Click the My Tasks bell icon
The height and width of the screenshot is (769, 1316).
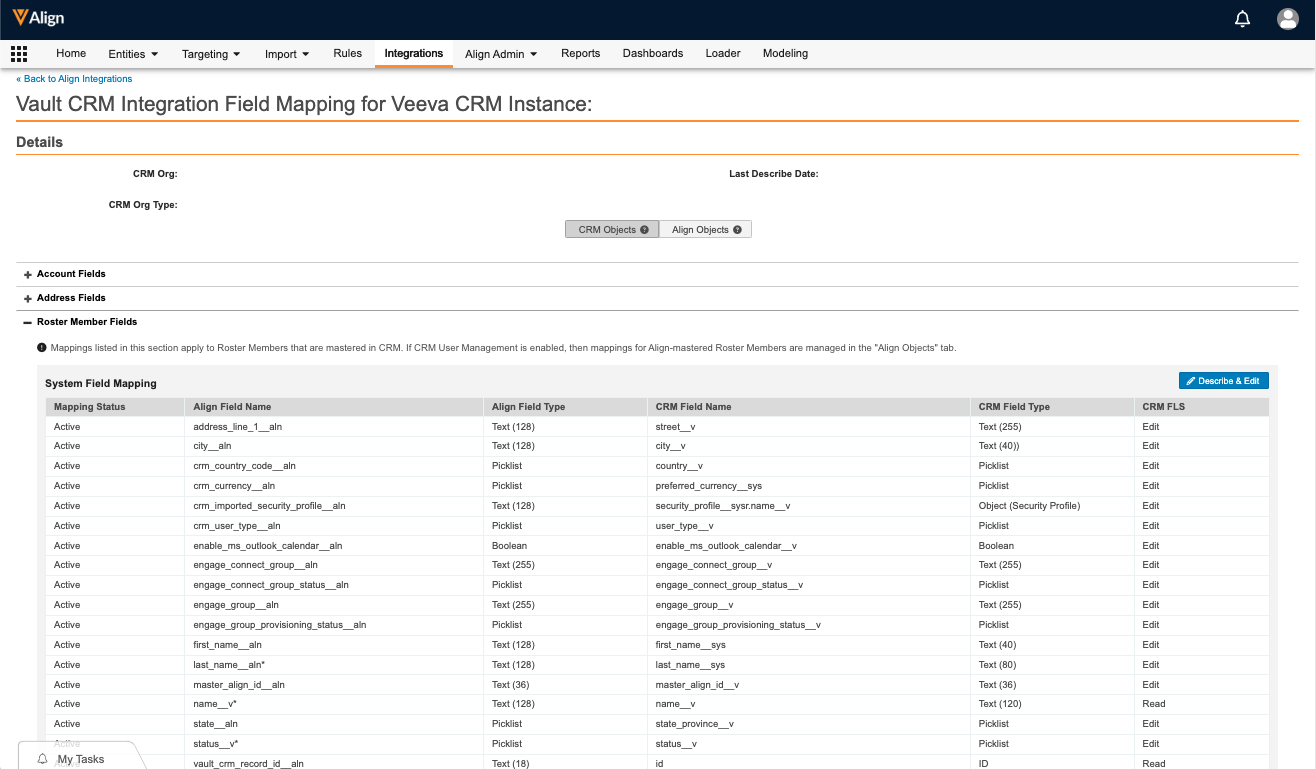tap(43, 759)
